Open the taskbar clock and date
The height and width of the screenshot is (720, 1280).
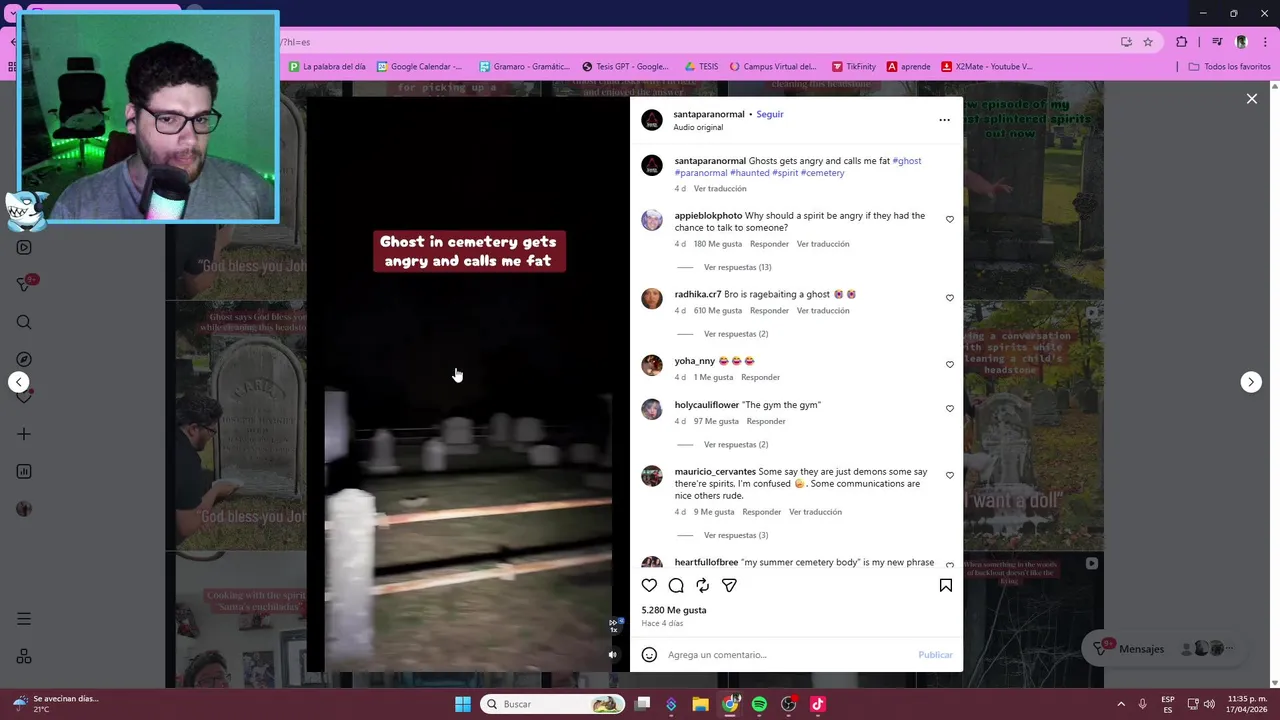coord(1245,704)
